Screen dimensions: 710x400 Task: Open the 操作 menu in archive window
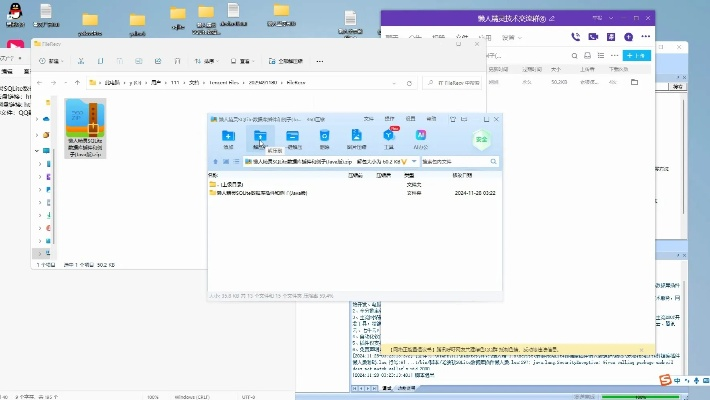(389, 119)
